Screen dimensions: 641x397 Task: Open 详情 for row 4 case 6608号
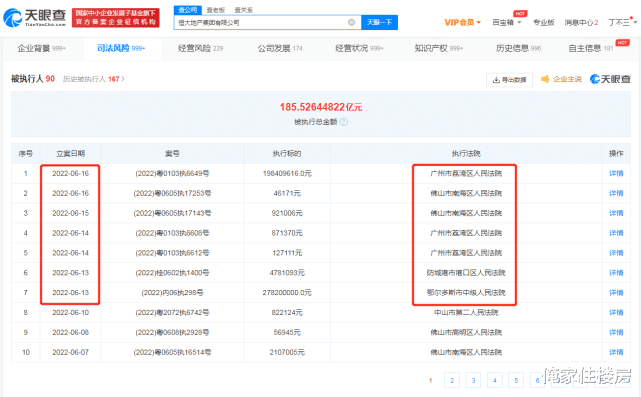coord(616,233)
